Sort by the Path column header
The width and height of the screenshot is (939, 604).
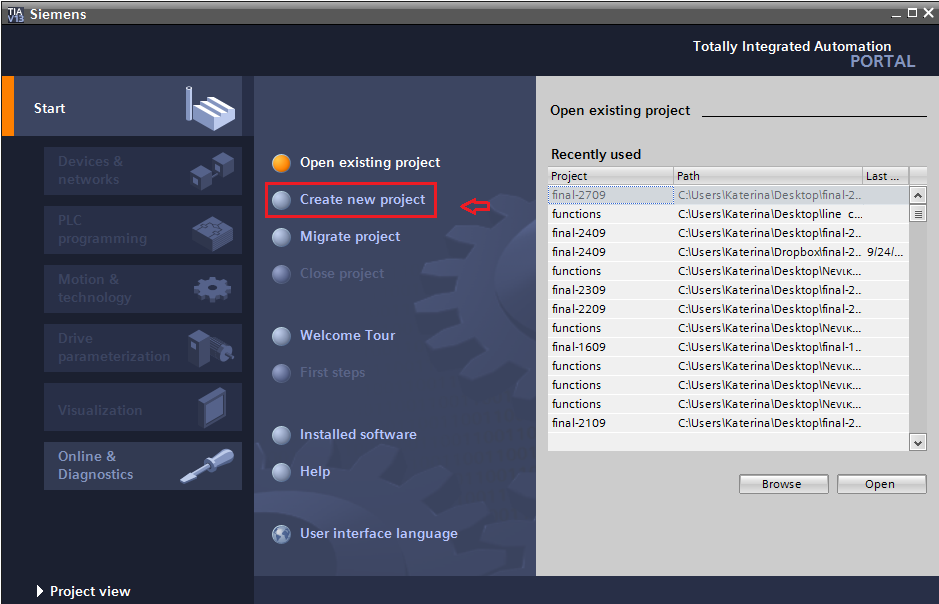pos(768,175)
